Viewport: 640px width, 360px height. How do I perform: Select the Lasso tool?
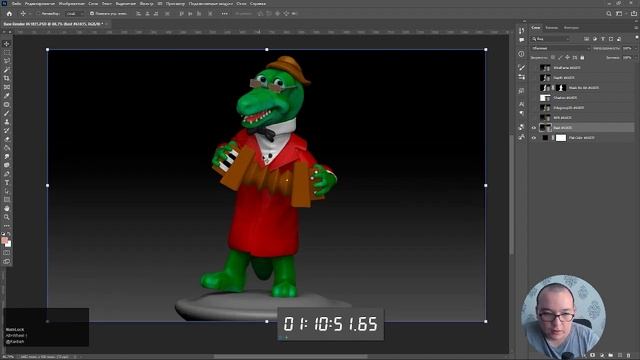pyautogui.click(x=7, y=61)
